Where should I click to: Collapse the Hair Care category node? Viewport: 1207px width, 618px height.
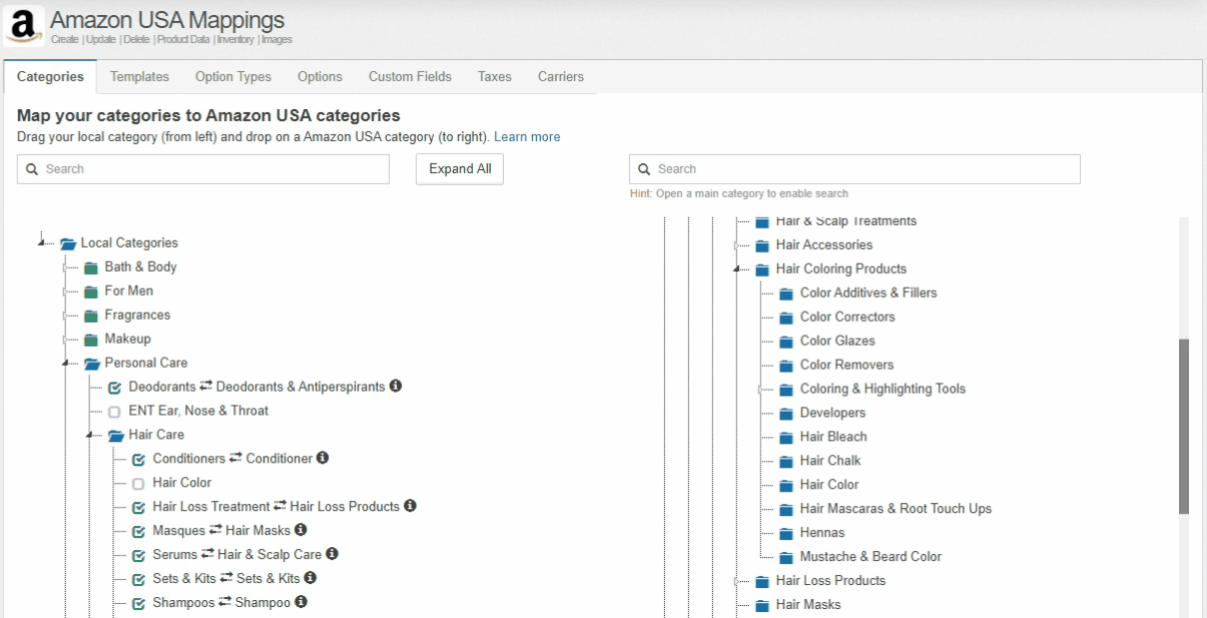(x=89, y=434)
